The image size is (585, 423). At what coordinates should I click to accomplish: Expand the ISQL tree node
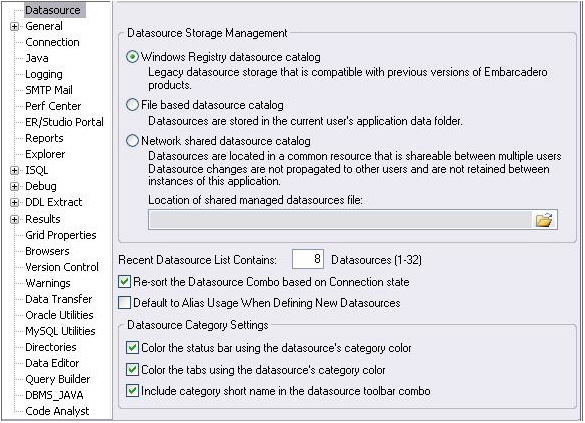click(14, 170)
